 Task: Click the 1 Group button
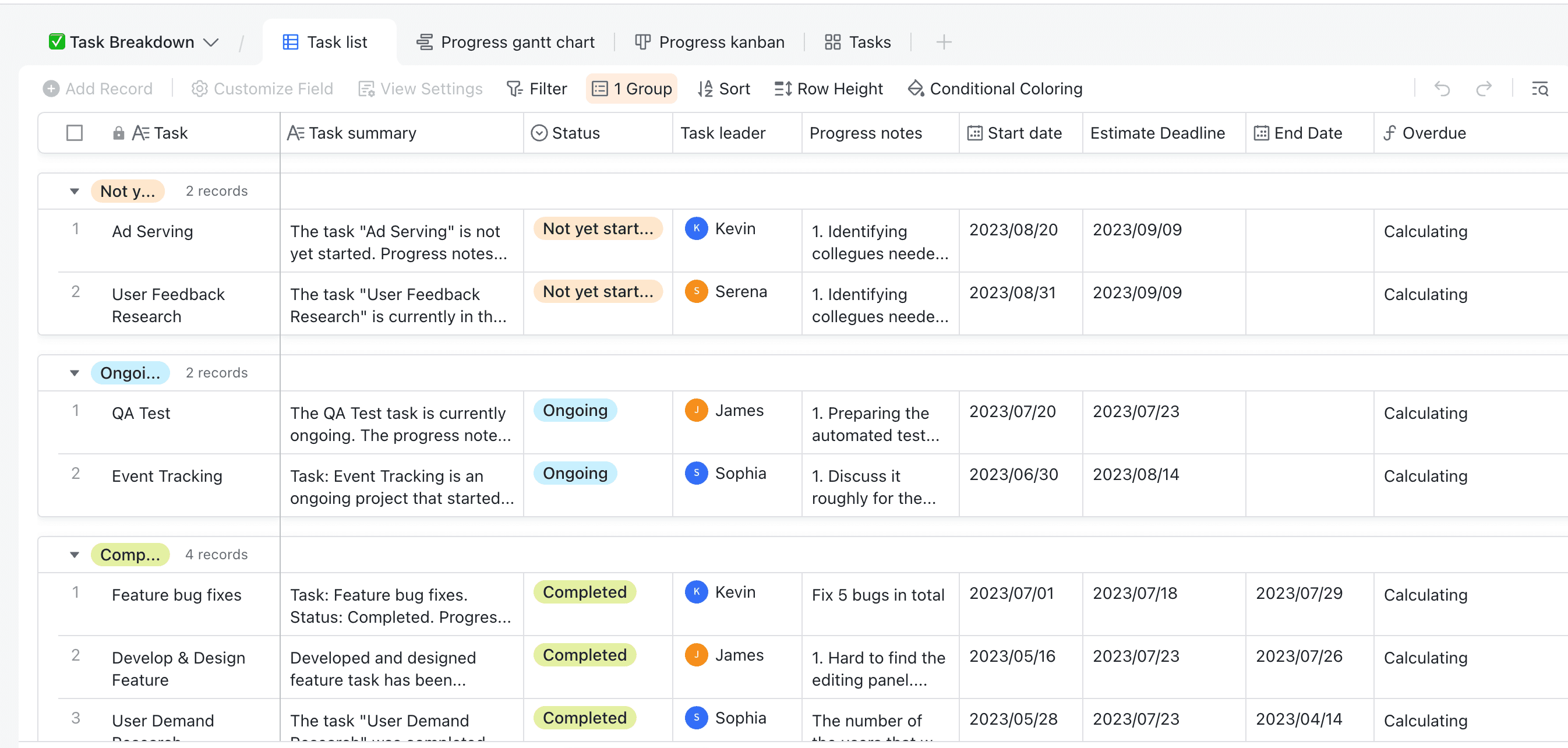click(x=631, y=89)
